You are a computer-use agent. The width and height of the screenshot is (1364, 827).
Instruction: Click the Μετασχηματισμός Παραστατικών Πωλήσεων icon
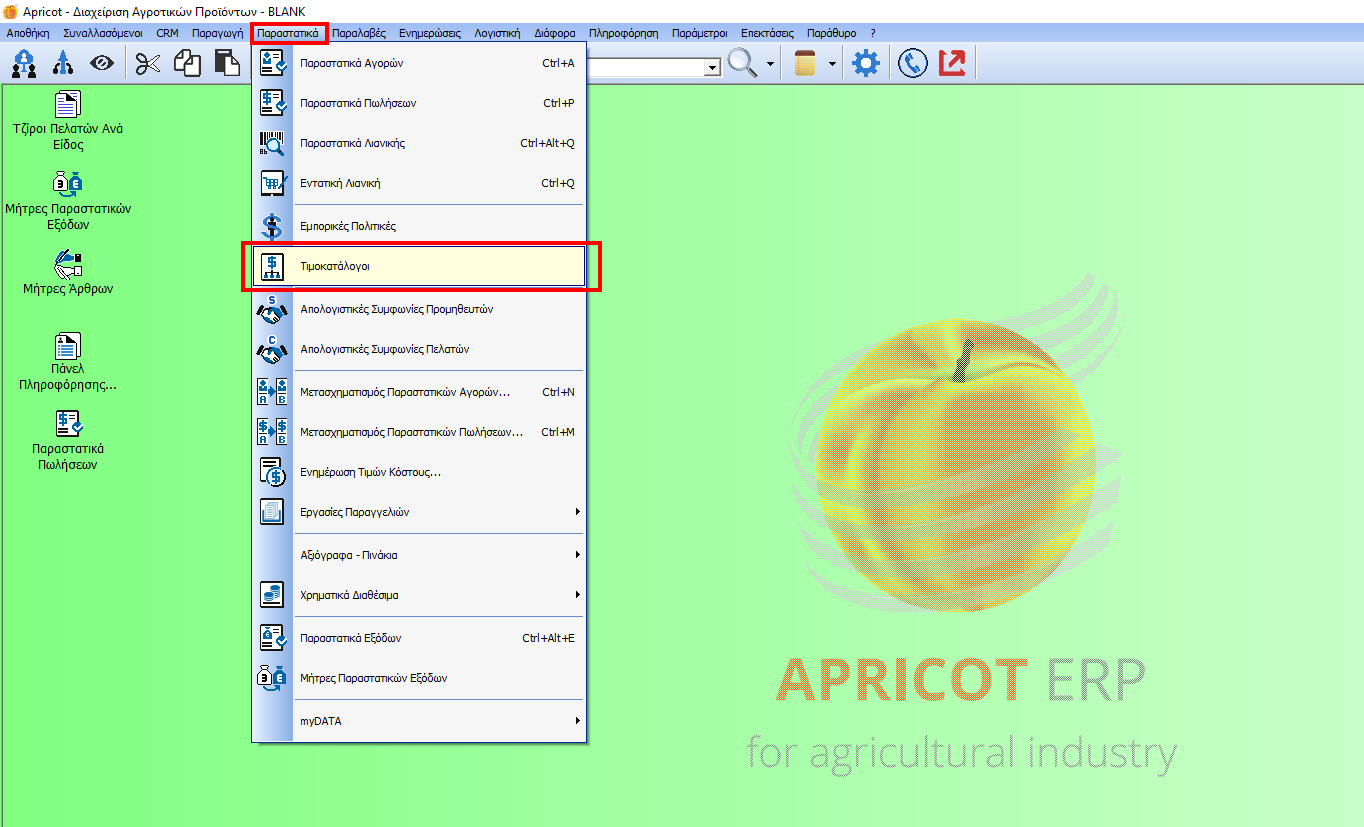272,432
